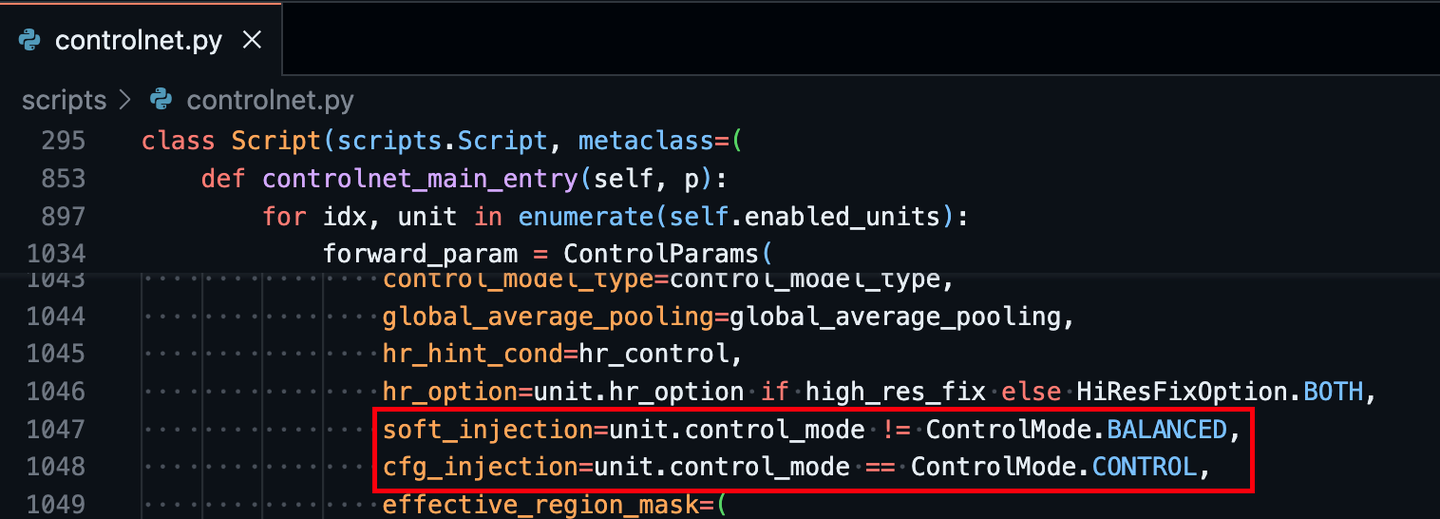Screen dimensions: 1440x519
Task: Click the breadcrumb separator chevron after scripts
Action: (125, 100)
